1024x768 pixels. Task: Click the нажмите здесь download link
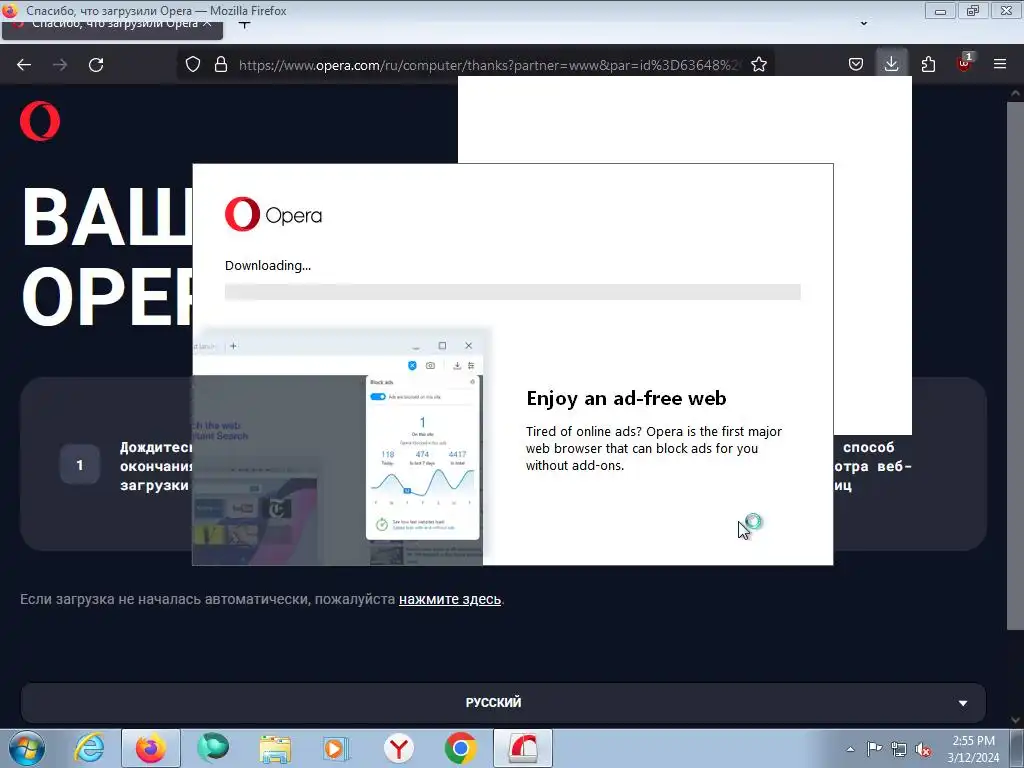[450, 599]
